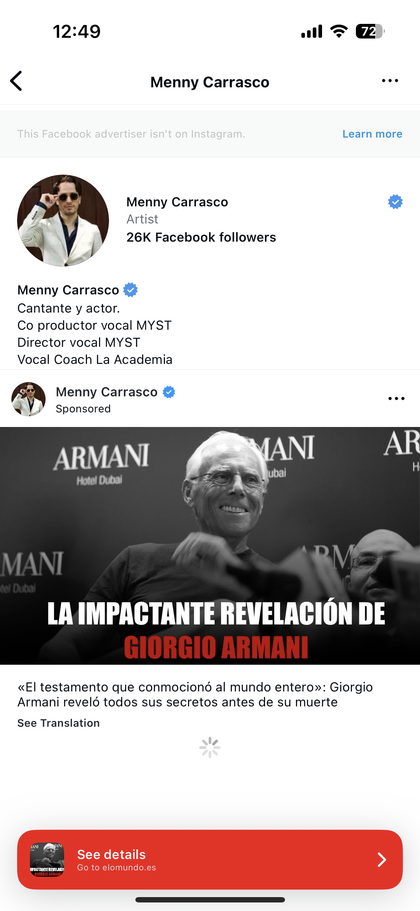Screen dimensions: 420x911
Task: Tap the post caption about Giorgio Armani
Action: 195,695
